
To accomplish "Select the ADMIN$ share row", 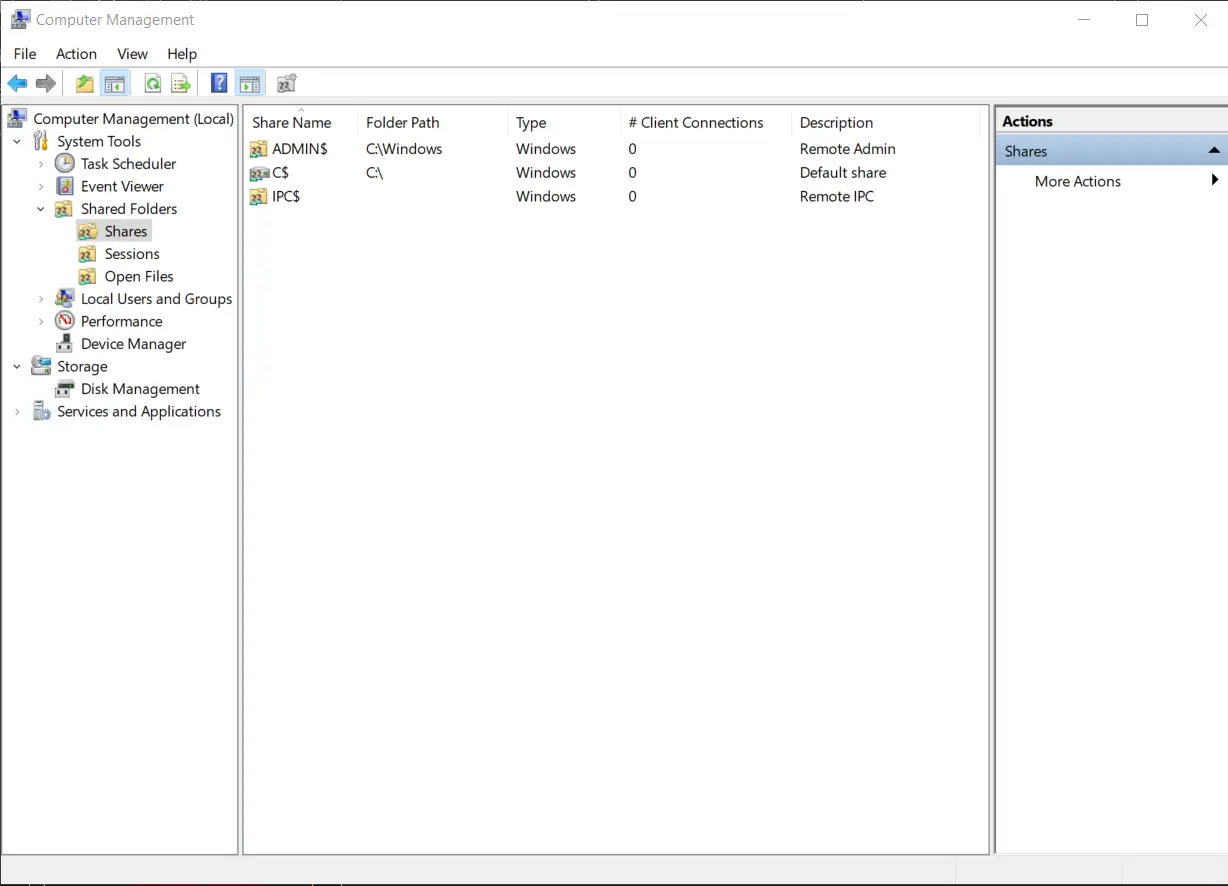I will (x=299, y=149).
